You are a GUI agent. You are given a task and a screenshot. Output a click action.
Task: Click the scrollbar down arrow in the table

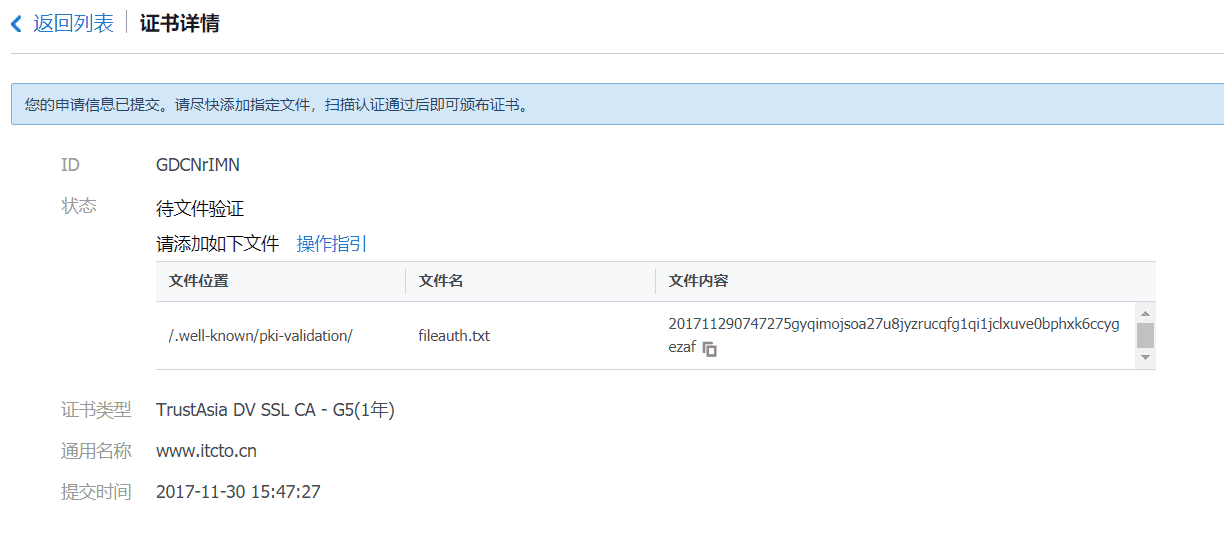pos(1146,358)
